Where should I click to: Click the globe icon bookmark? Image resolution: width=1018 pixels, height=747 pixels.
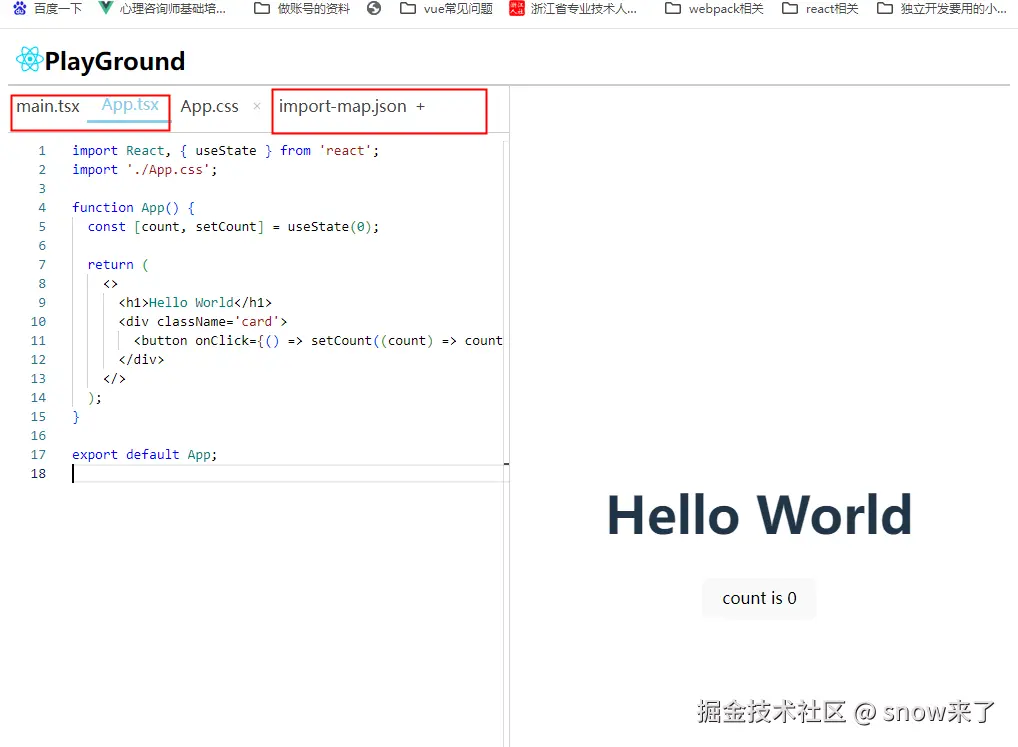coord(374,8)
